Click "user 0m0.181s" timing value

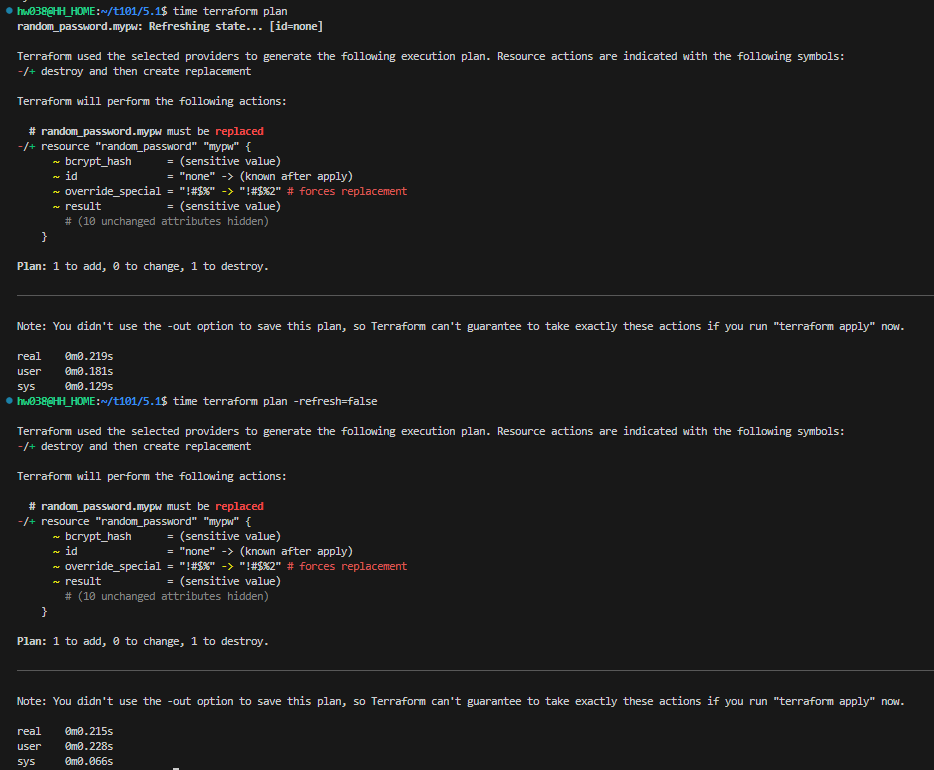(x=89, y=371)
